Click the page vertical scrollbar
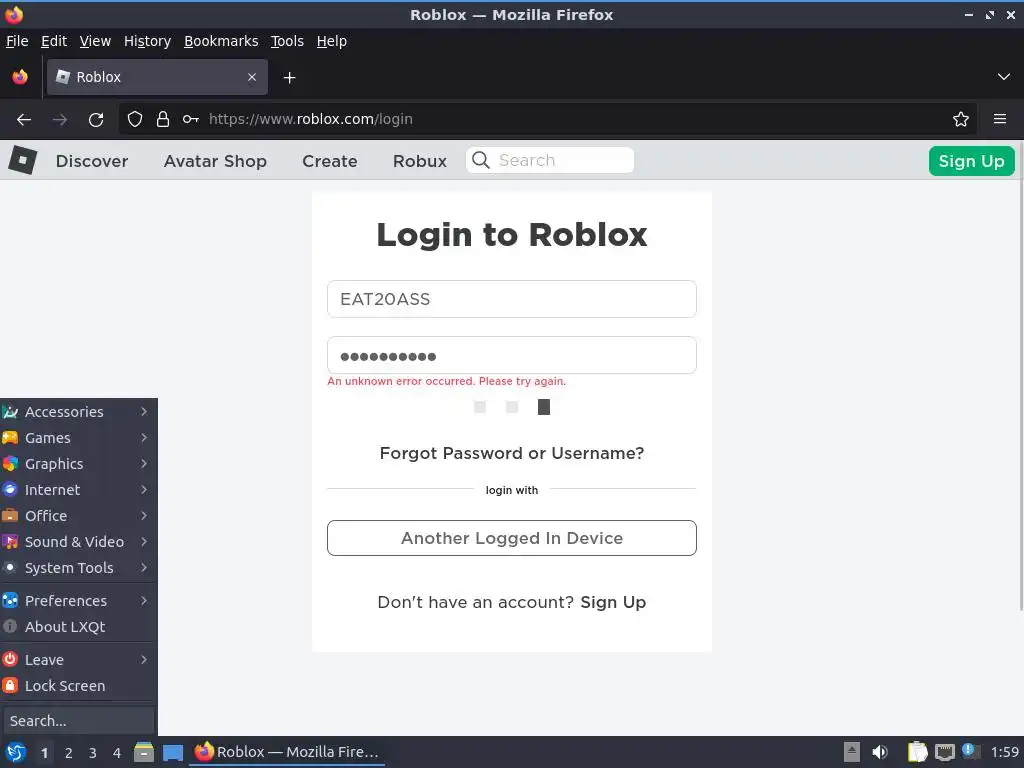This screenshot has width=1024, height=768. 1020,376
